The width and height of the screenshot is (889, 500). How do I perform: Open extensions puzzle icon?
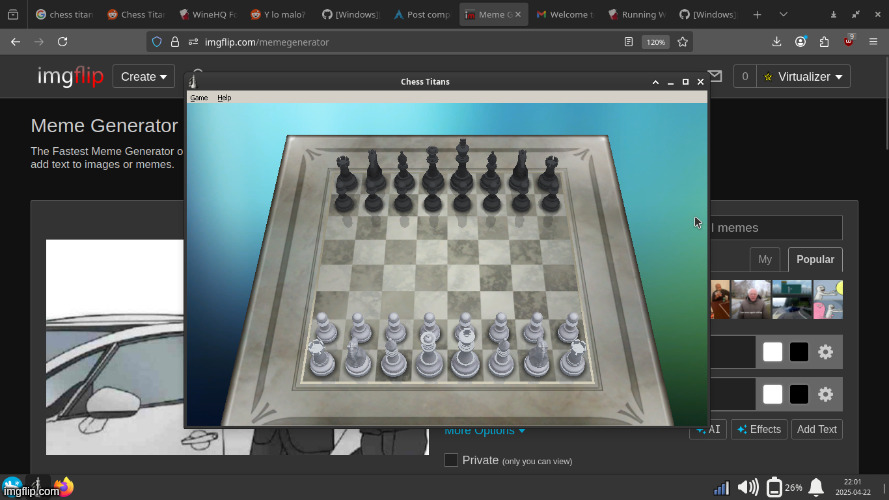pos(824,42)
